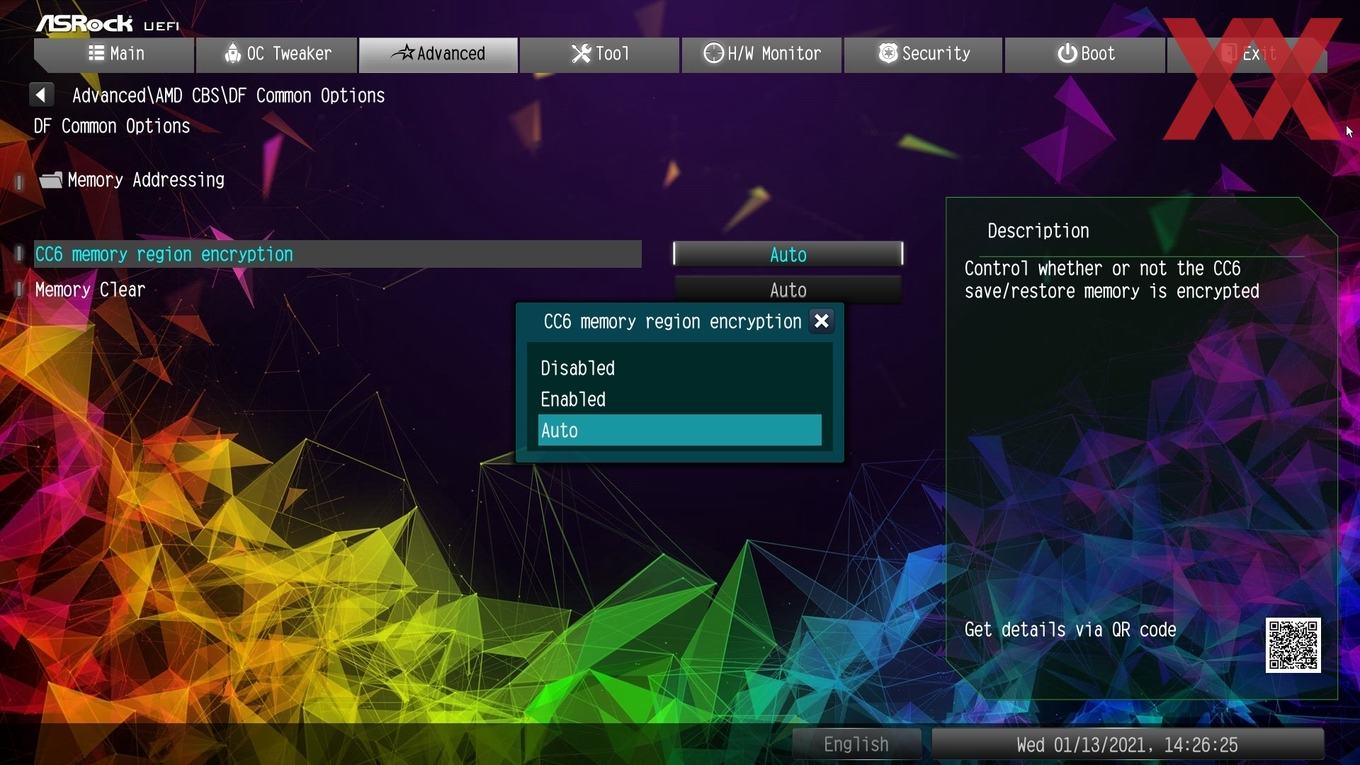Open CC6 memory region encryption Auto dropdown

tap(788, 254)
